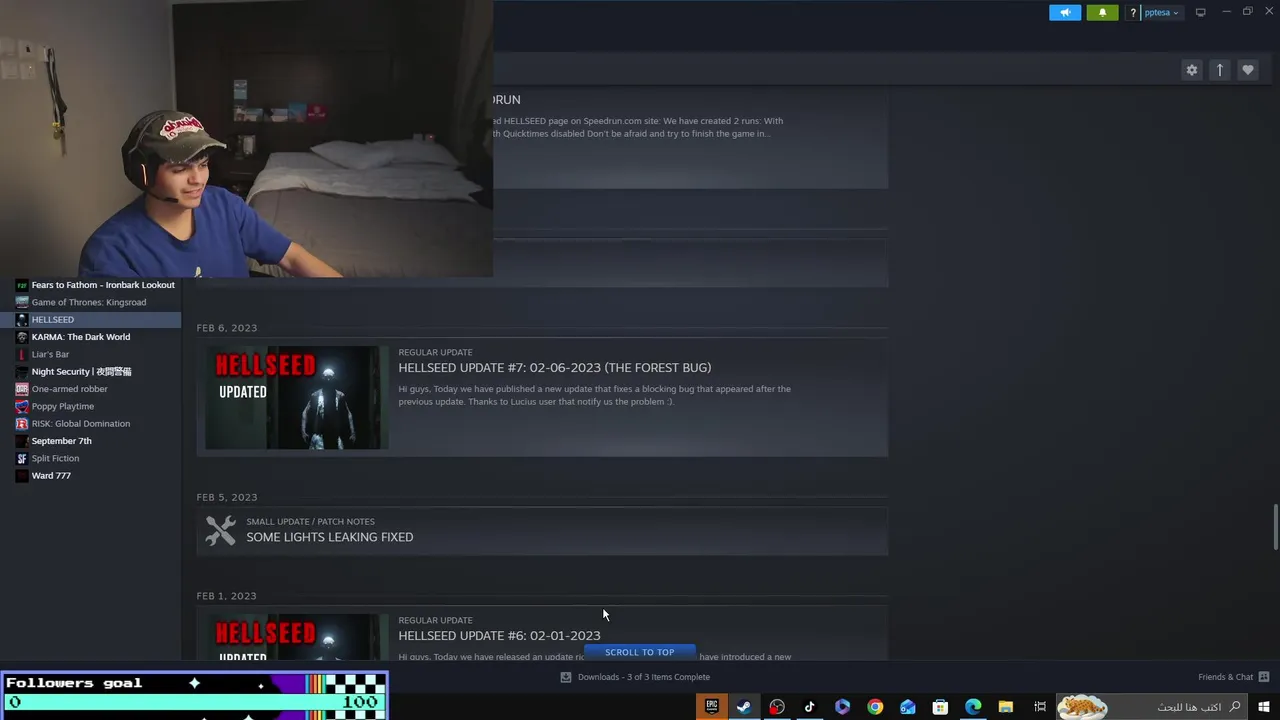Viewport: 1280px width, 720px height.
Task: Open Microsoft Store from taskbar
Action: pyautogui.click(x=940, y=707)
